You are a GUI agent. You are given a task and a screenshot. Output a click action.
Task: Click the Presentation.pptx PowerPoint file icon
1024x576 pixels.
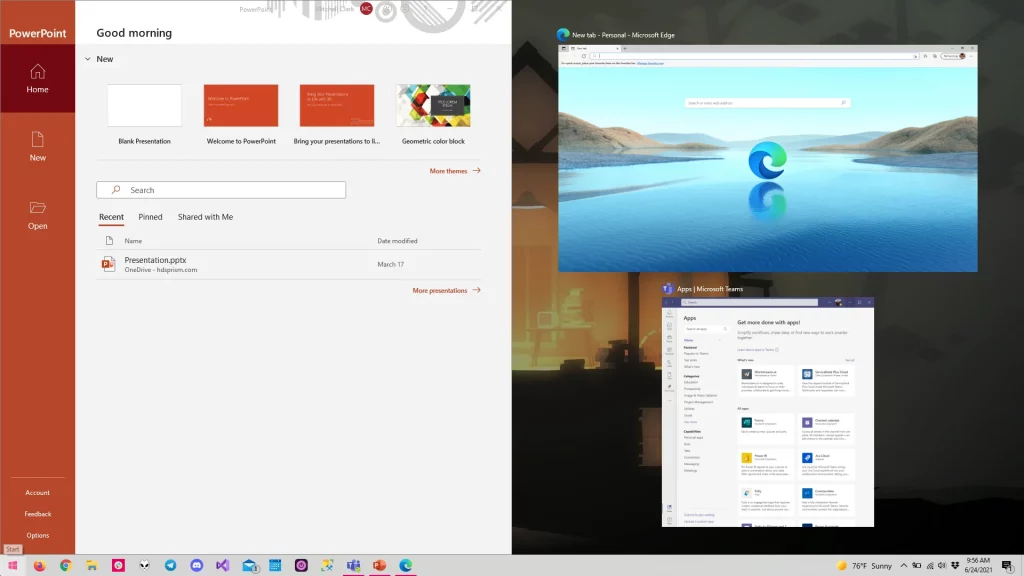(x=109, y=264)
